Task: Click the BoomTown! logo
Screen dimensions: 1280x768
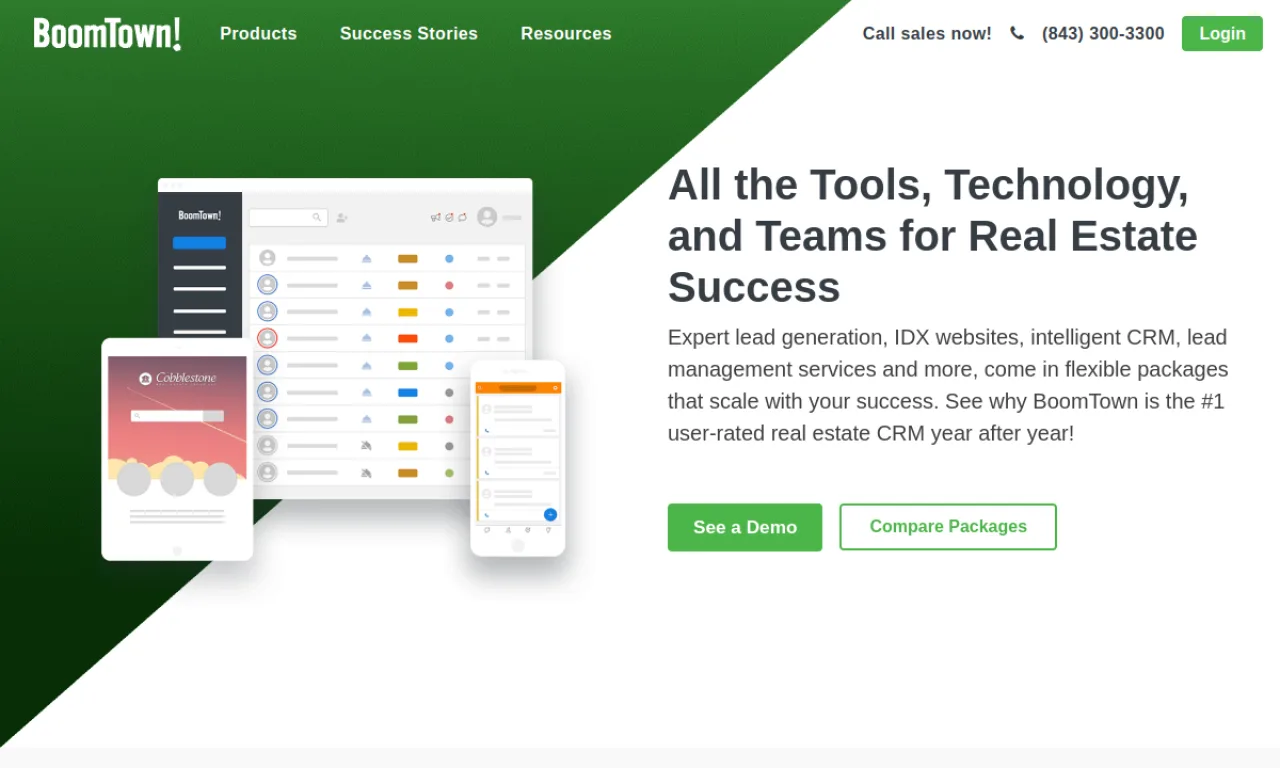Action: coord(107,34)
